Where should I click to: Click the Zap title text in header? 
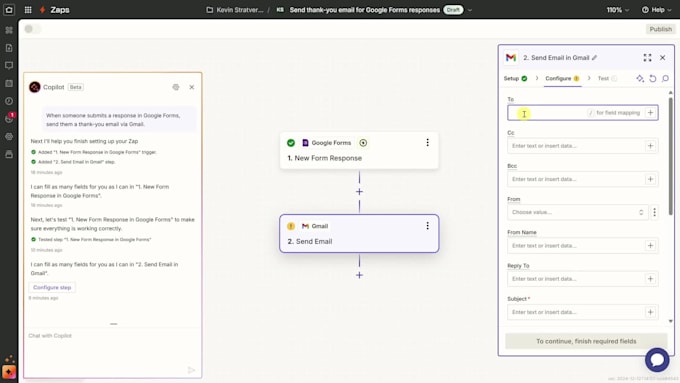(364, 10)
